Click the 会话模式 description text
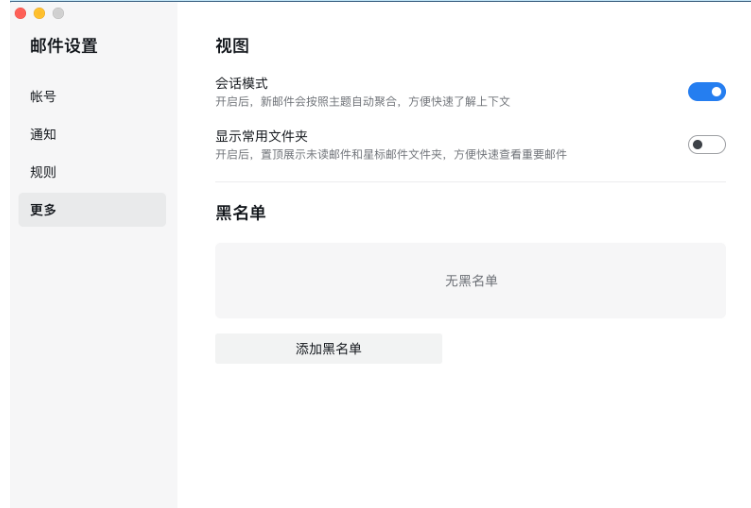Screen dimensions: 751x508 (x=363, y=101)
